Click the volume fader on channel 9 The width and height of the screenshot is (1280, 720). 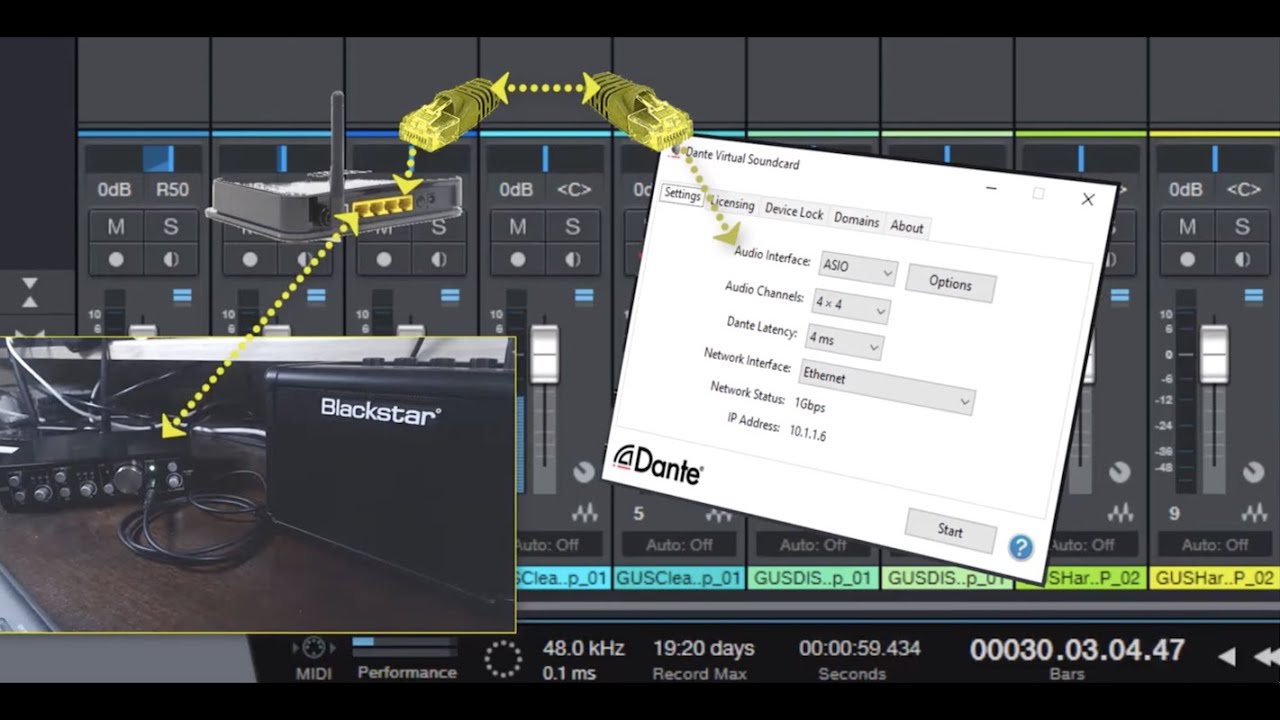pyautogui.click(x=1214, y=354)
